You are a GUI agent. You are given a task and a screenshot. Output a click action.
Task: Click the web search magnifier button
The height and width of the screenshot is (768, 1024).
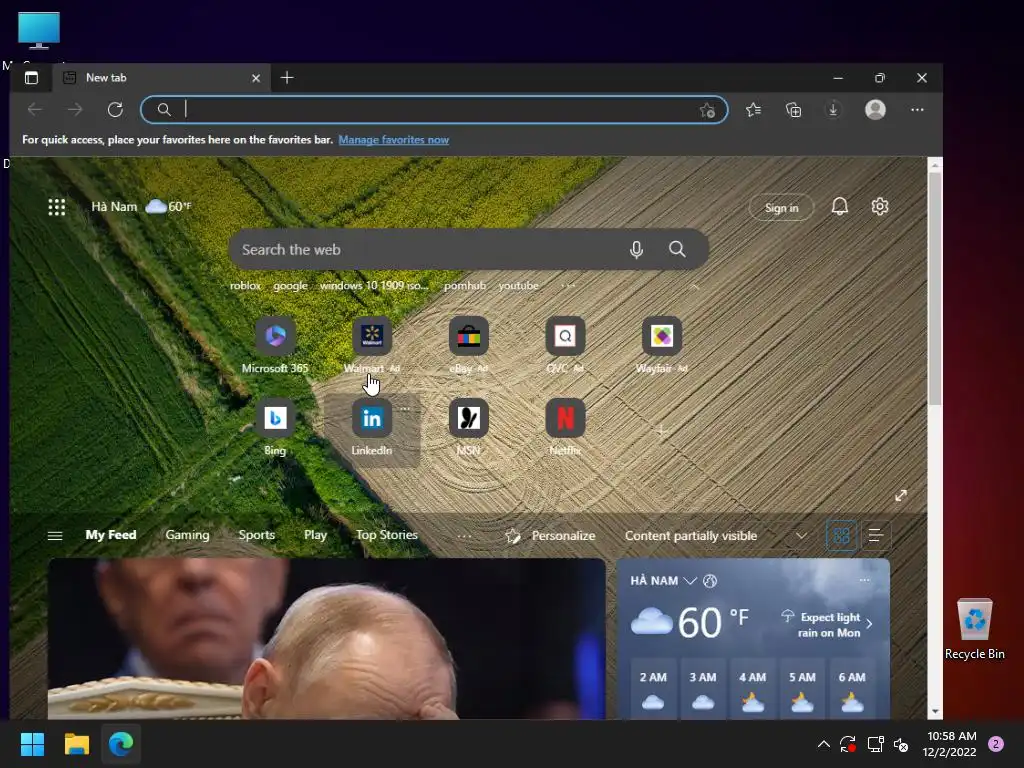click(x=677, y=249)
